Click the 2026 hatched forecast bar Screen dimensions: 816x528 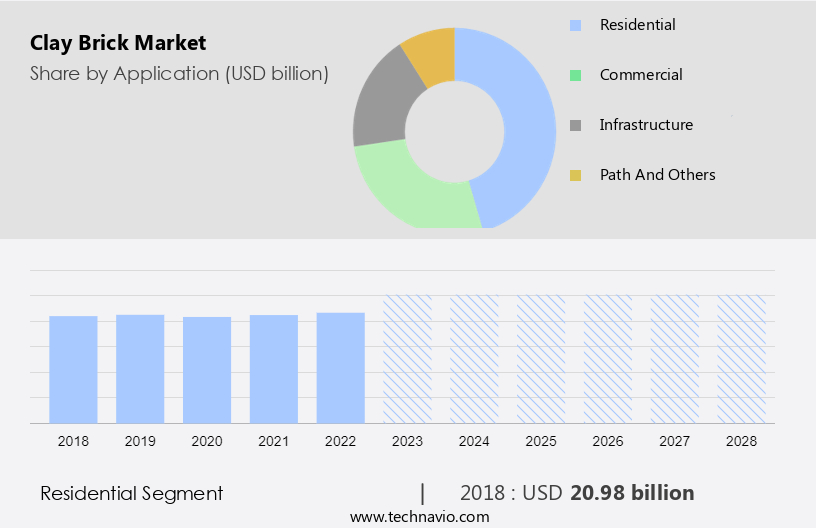(x=608, y=359)
